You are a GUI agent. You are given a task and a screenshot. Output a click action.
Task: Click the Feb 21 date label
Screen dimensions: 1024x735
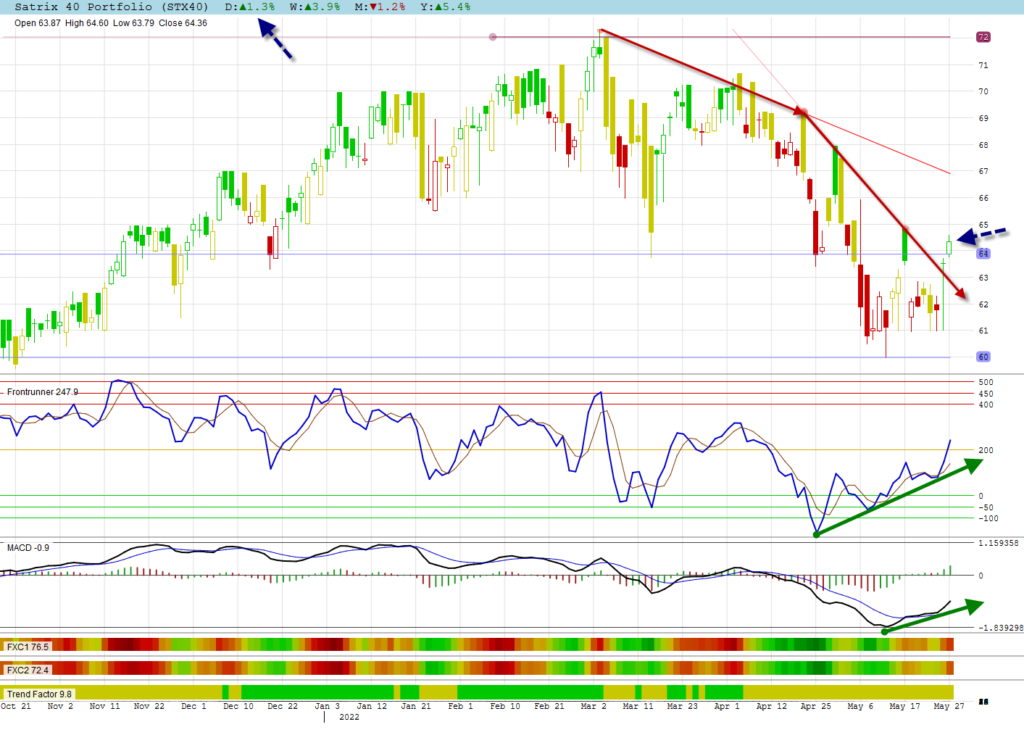click(549, 706)
